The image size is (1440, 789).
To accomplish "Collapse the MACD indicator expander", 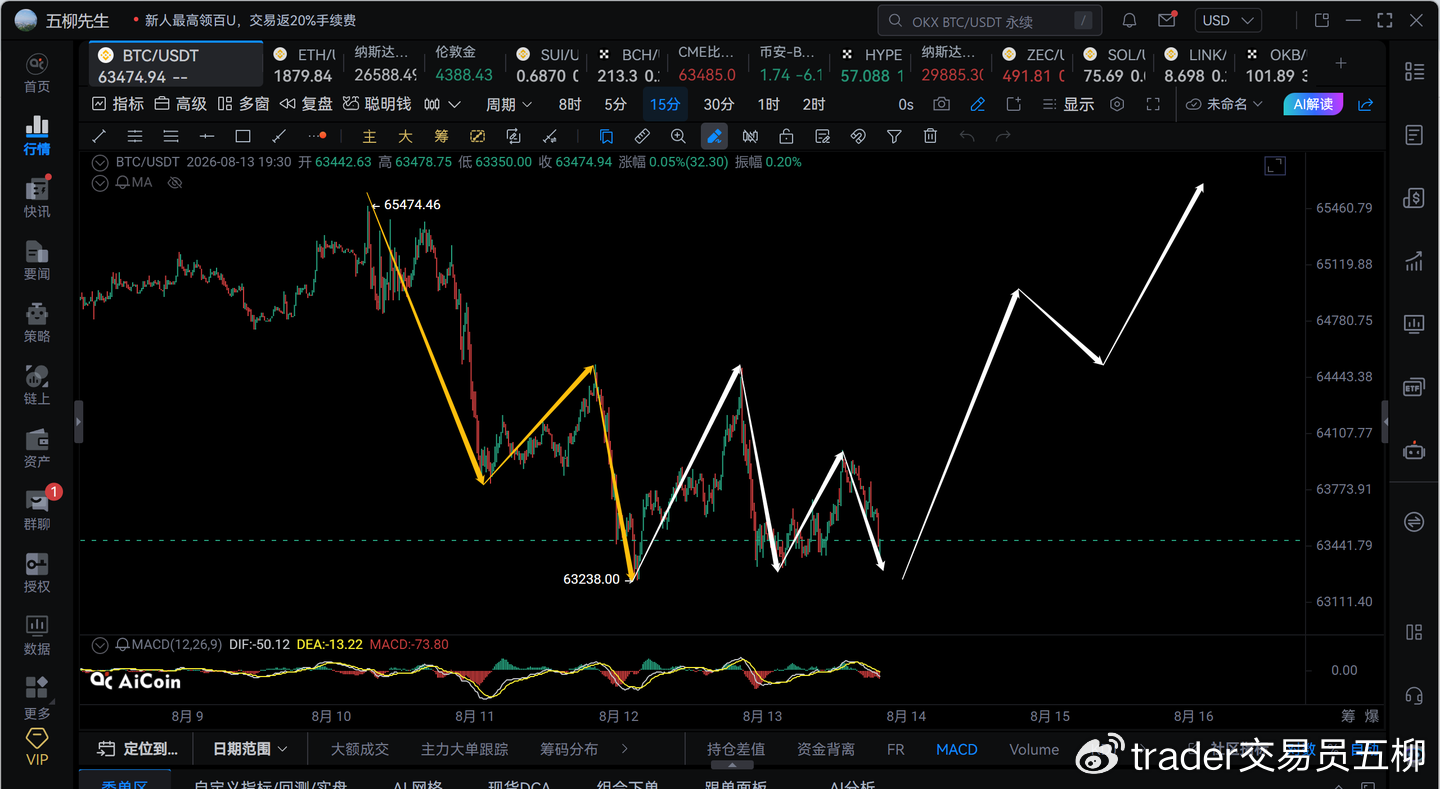I will click(99, 645).
